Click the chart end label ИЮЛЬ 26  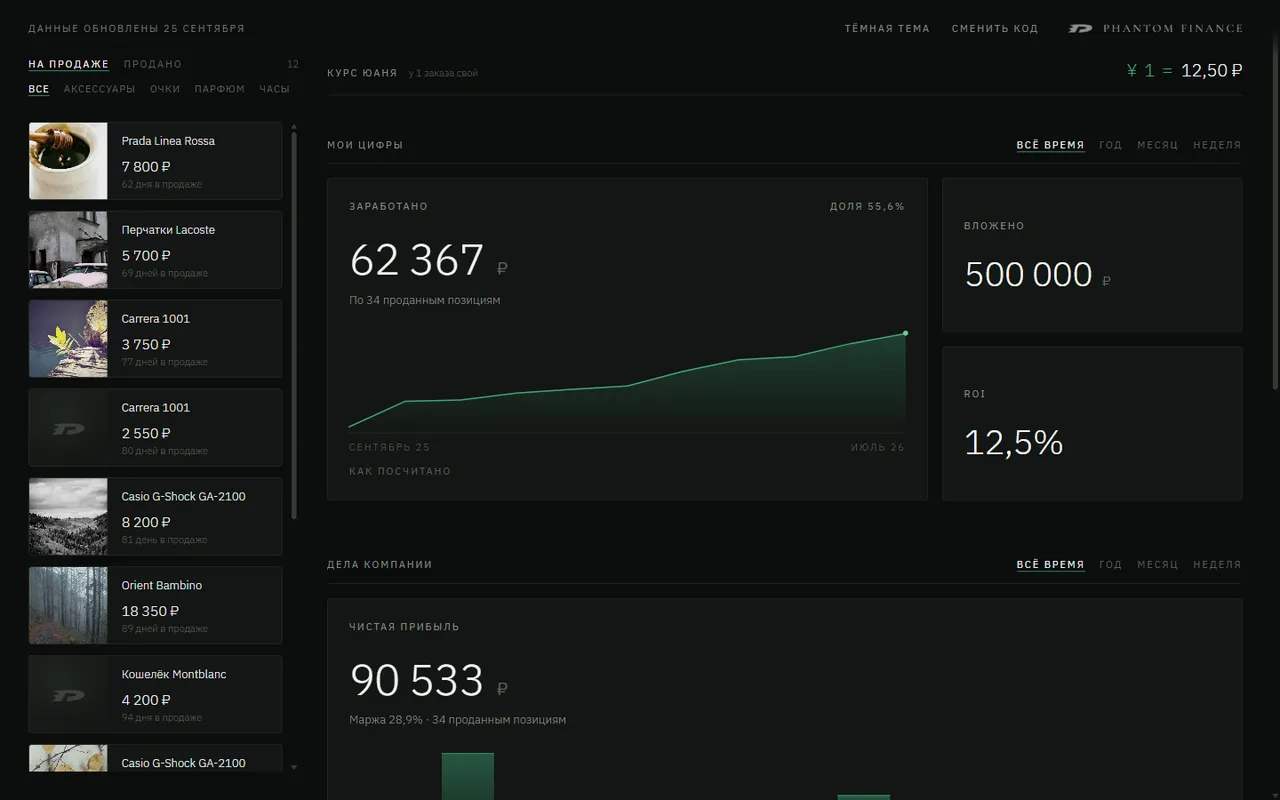click(x=878, y=447)
